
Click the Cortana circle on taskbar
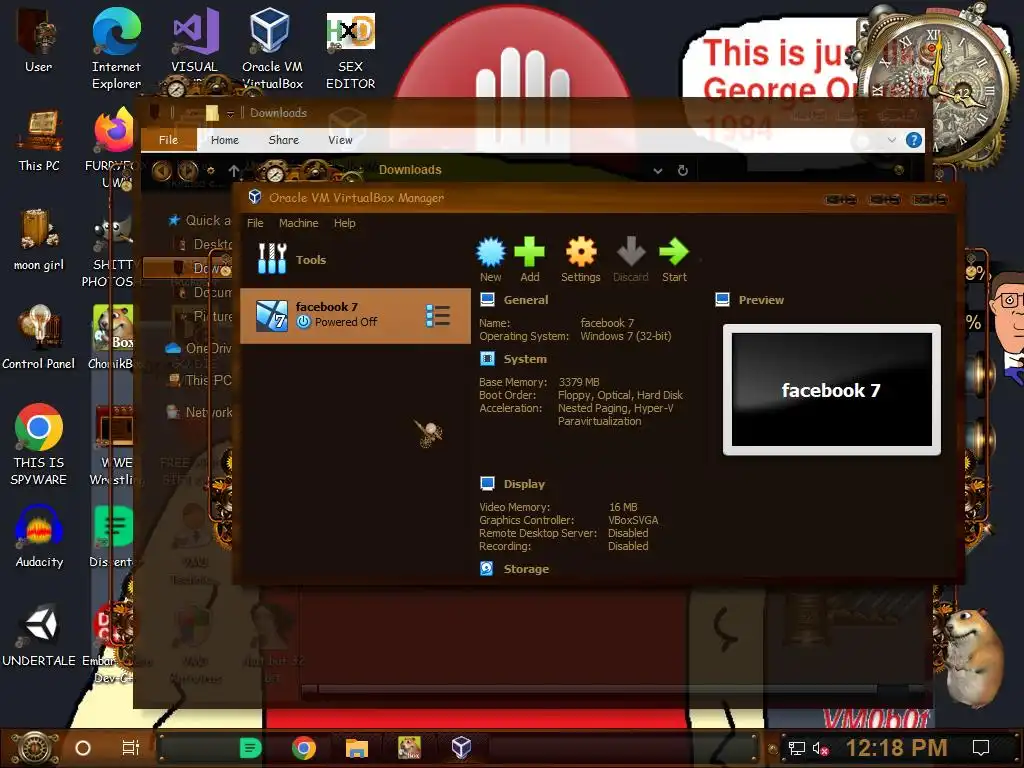coord(83,748)
